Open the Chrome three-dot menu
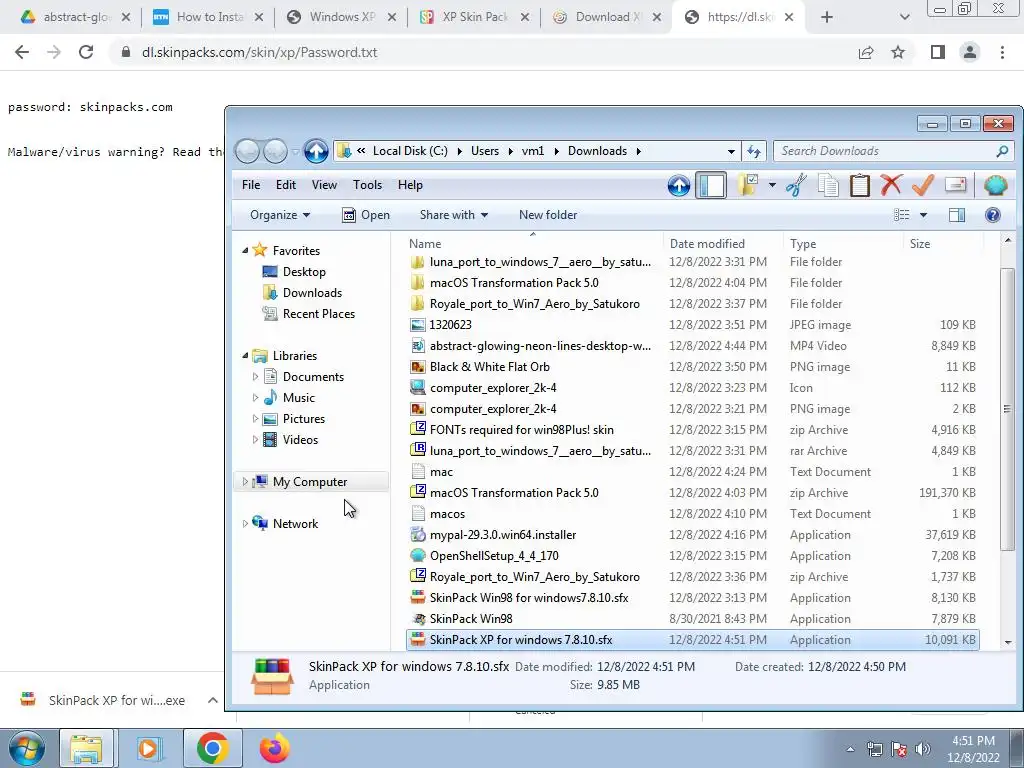The height and width of the screenshot is (768, 1024). tap(1002, 52)
